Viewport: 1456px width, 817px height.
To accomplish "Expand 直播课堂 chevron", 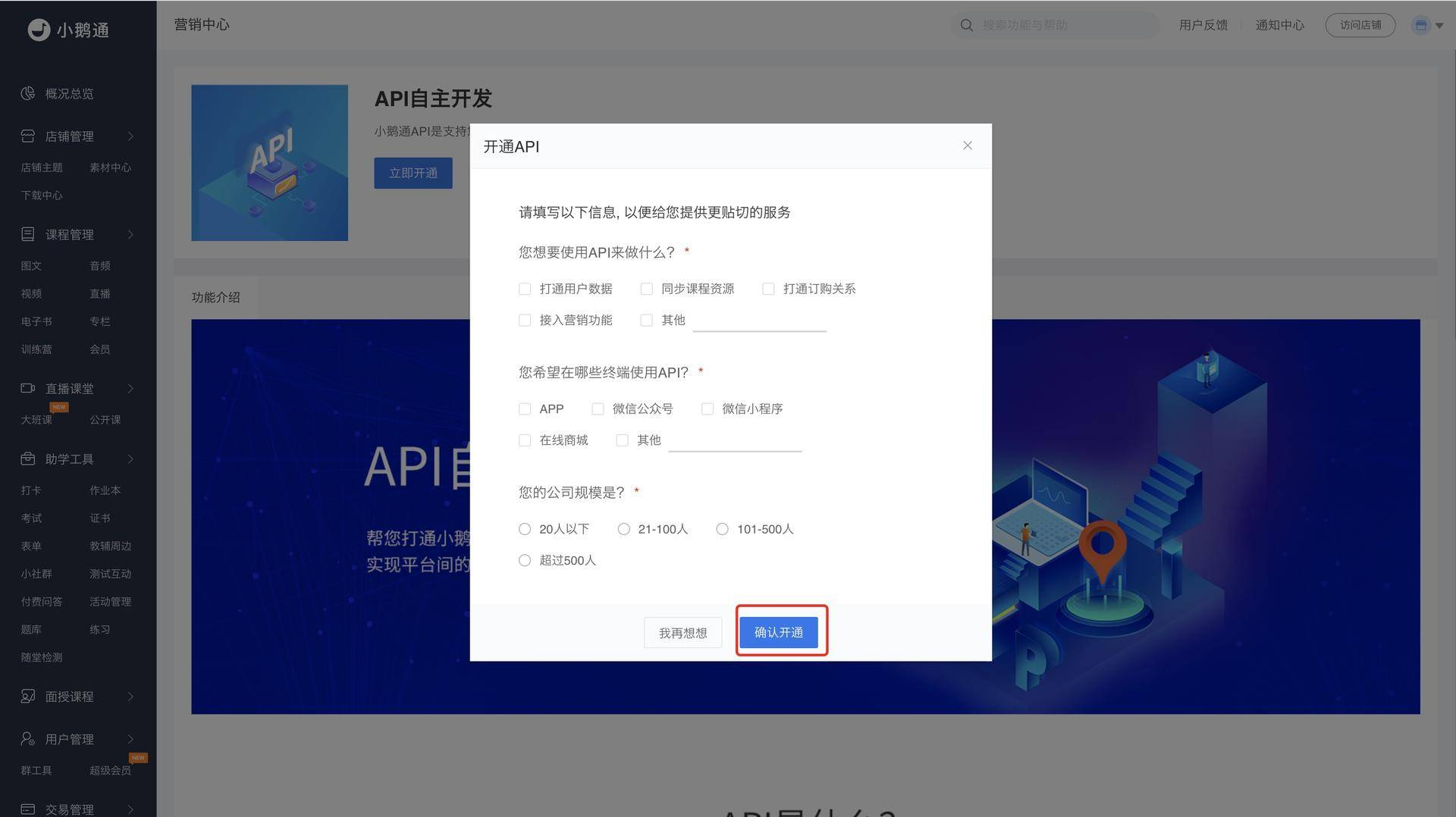I will tap(130, 388).
